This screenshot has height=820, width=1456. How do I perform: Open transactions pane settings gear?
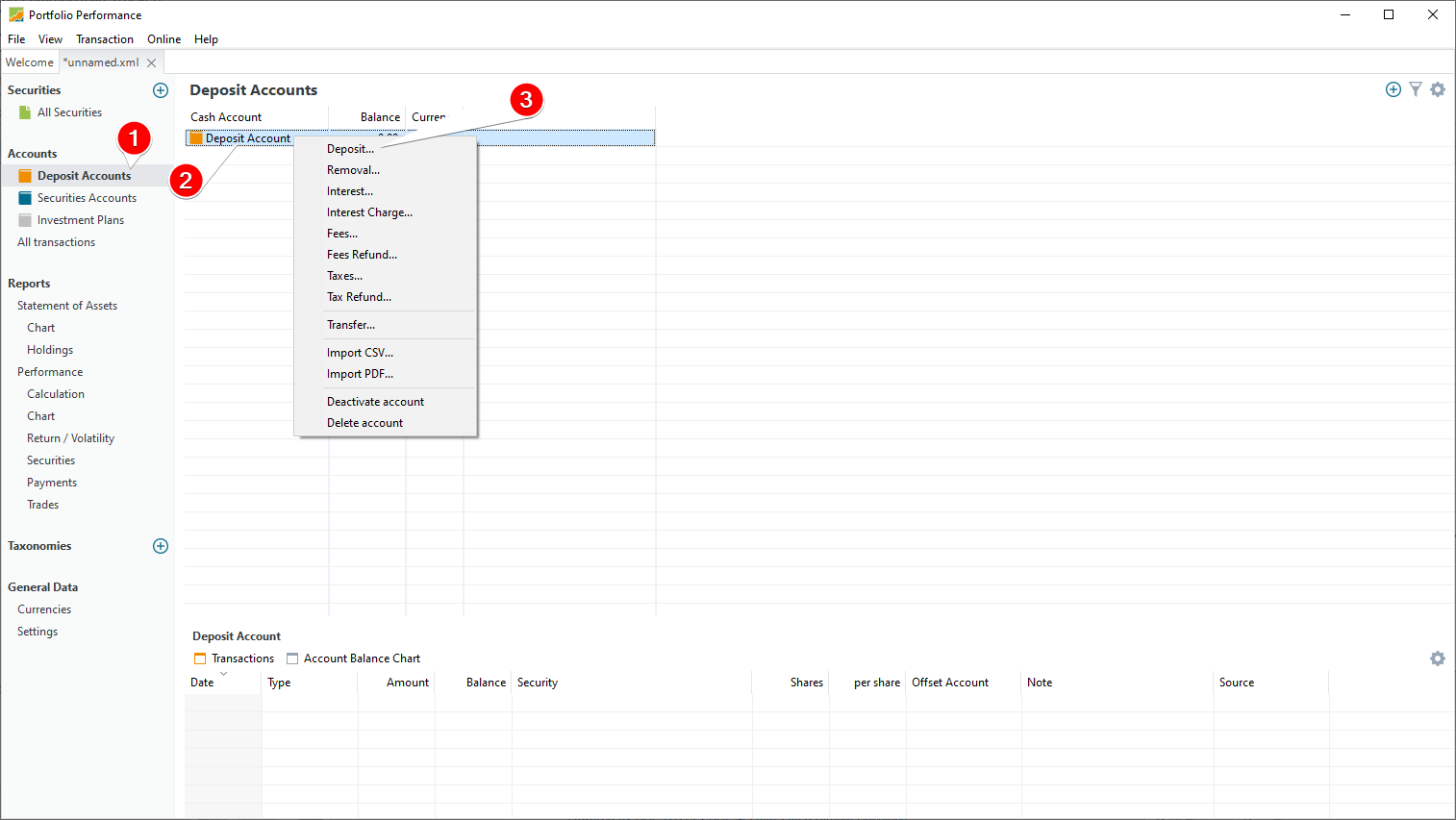[x=1438, y=658]
